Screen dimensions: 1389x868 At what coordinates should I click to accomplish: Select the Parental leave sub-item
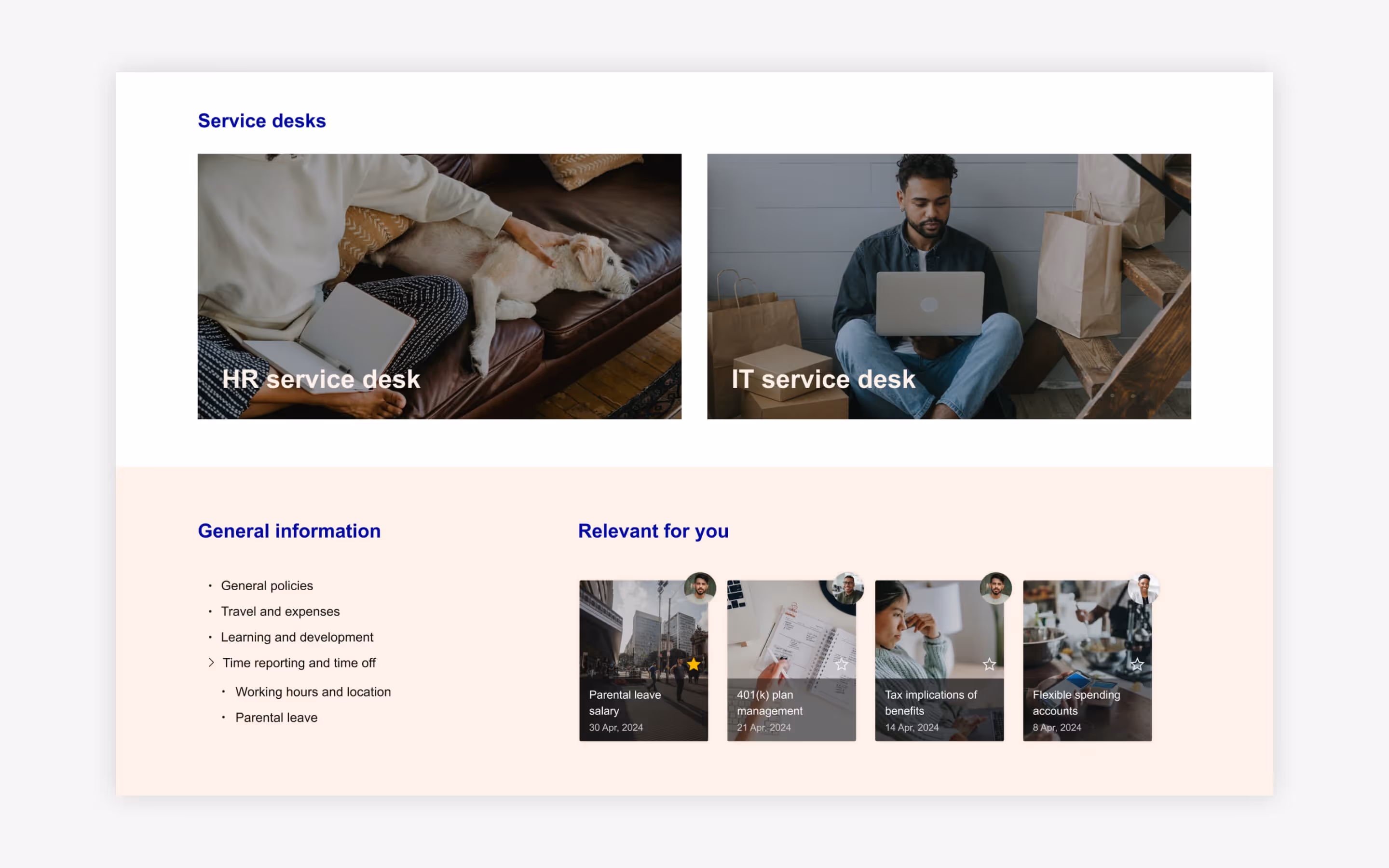276,718
